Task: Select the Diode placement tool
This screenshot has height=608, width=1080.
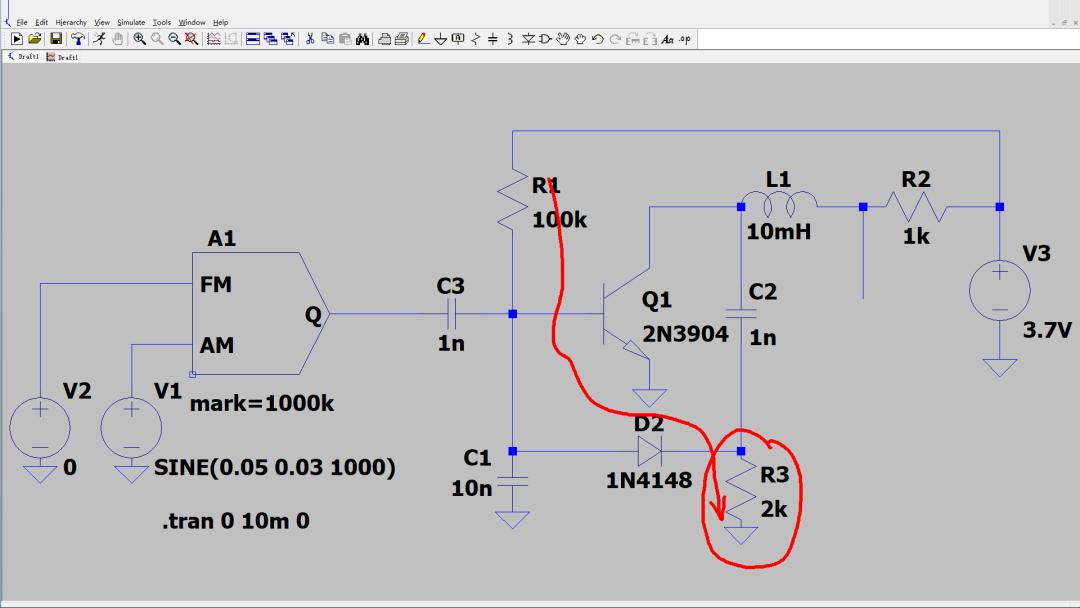Action: [528, 39]
